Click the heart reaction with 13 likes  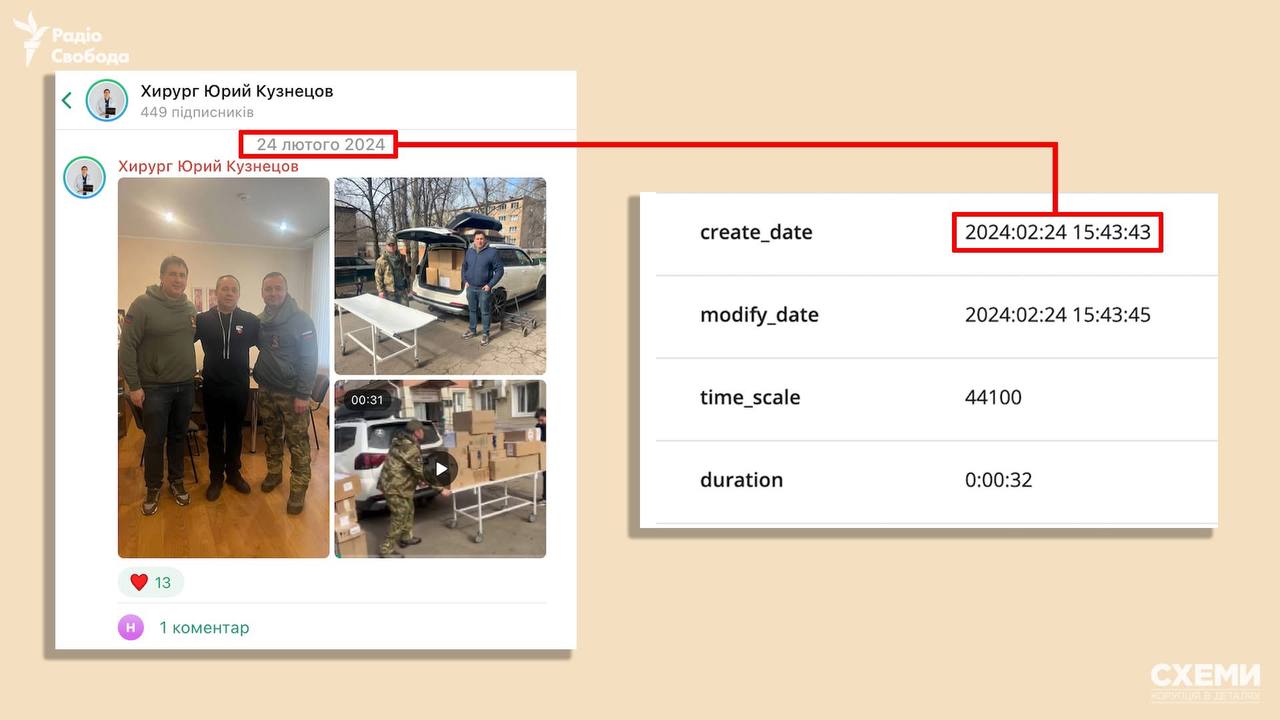[151, 582]
